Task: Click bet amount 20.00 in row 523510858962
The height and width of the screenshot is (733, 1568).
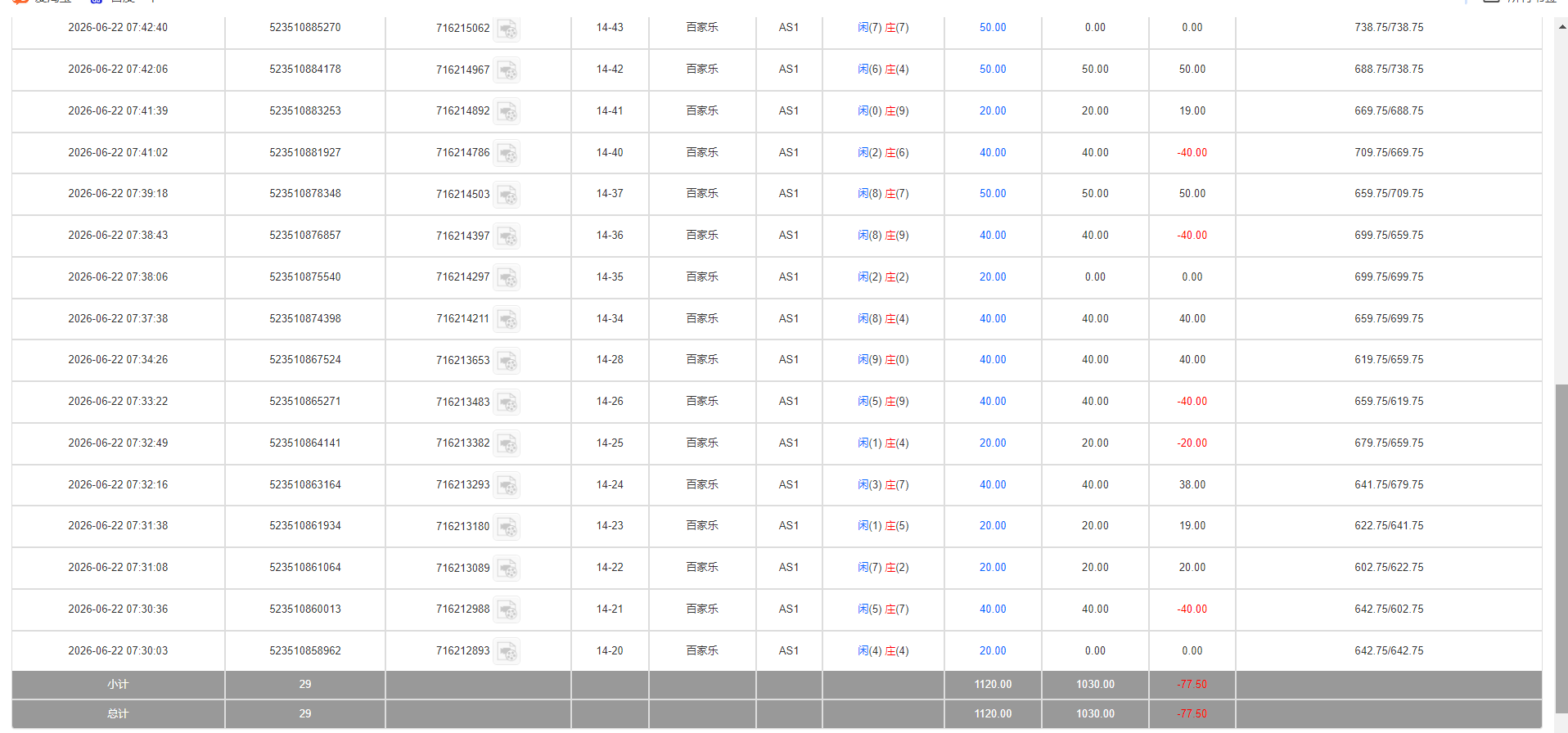Action: click(x=993, y=651)
